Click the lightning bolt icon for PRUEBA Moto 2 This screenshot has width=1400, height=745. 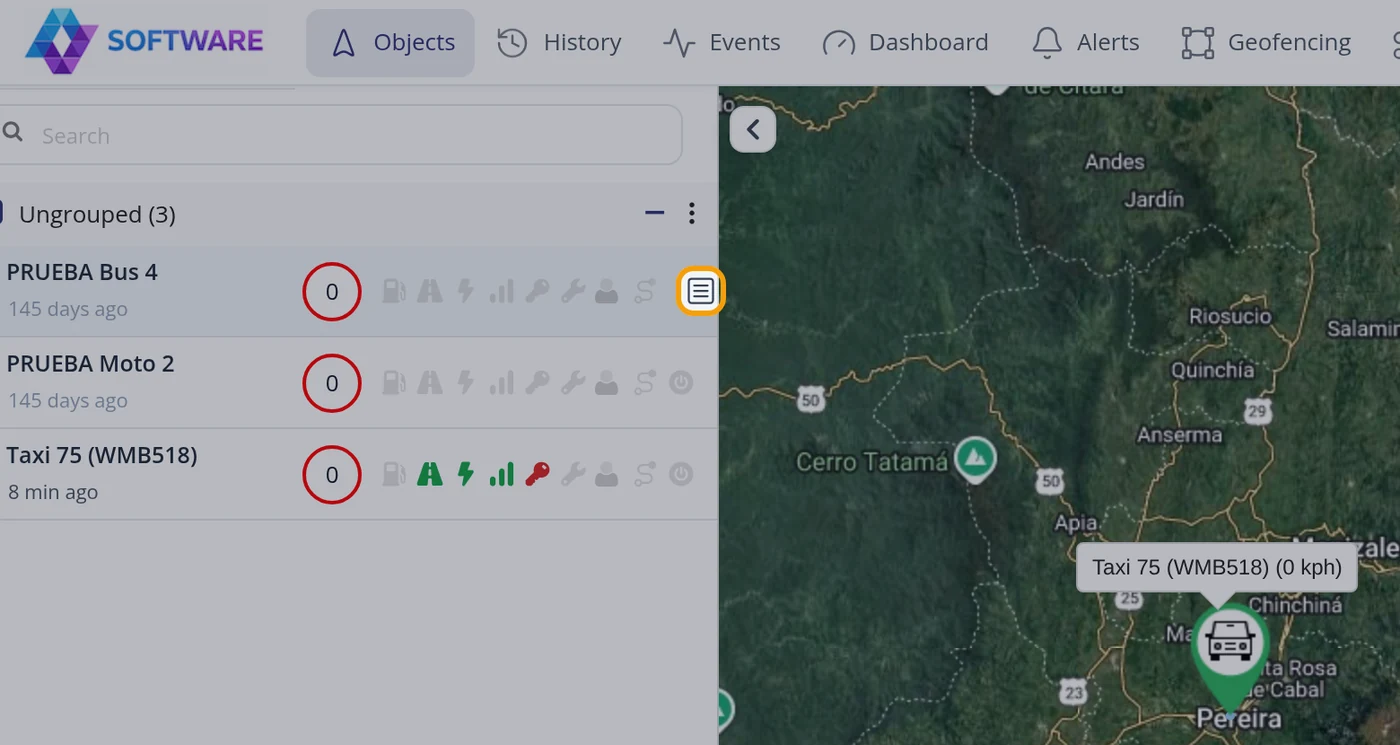[465, 383]
